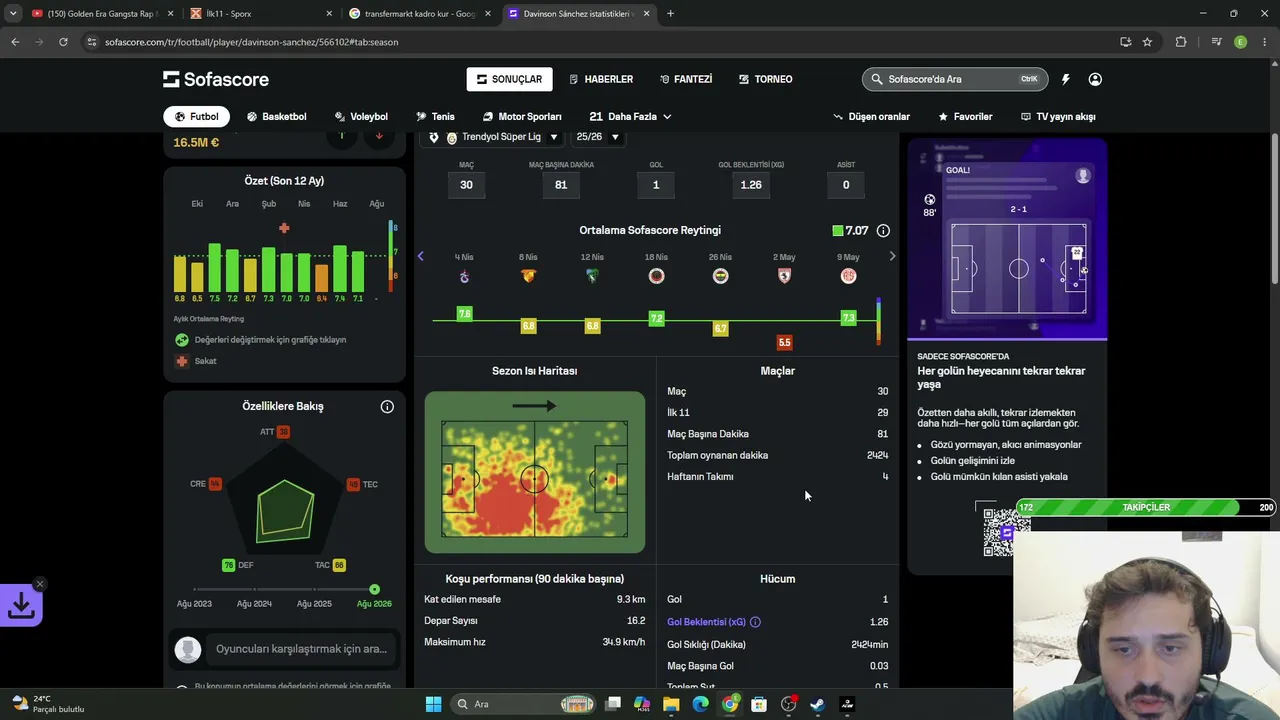Click the 7.5 monthly rating bar
1280x720 pixels.
pyautogui.click(x=215, y=267)
